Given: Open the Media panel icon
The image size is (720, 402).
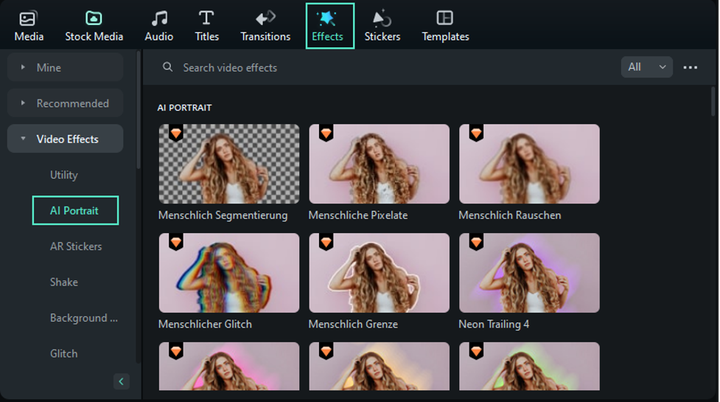Looking at the screenshot, I should click(x=29, y=25).
